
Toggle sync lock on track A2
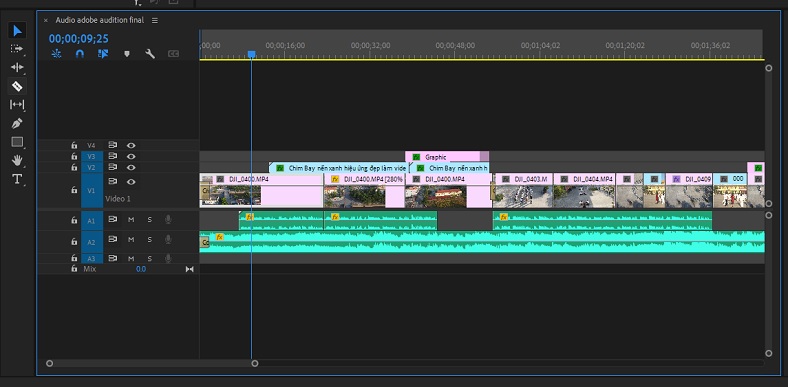[x=113, y=239]
